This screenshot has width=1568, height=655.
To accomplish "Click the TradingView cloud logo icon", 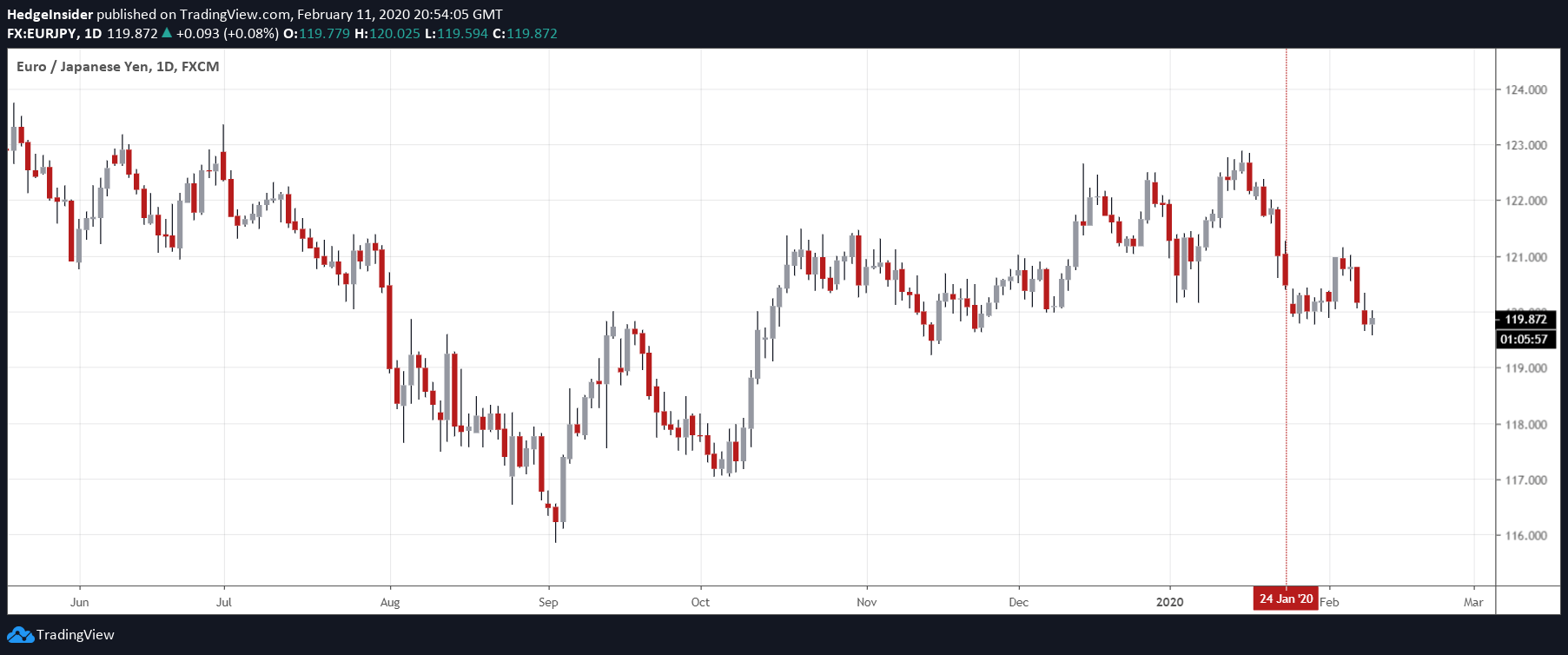I will (x=20, y=635).
